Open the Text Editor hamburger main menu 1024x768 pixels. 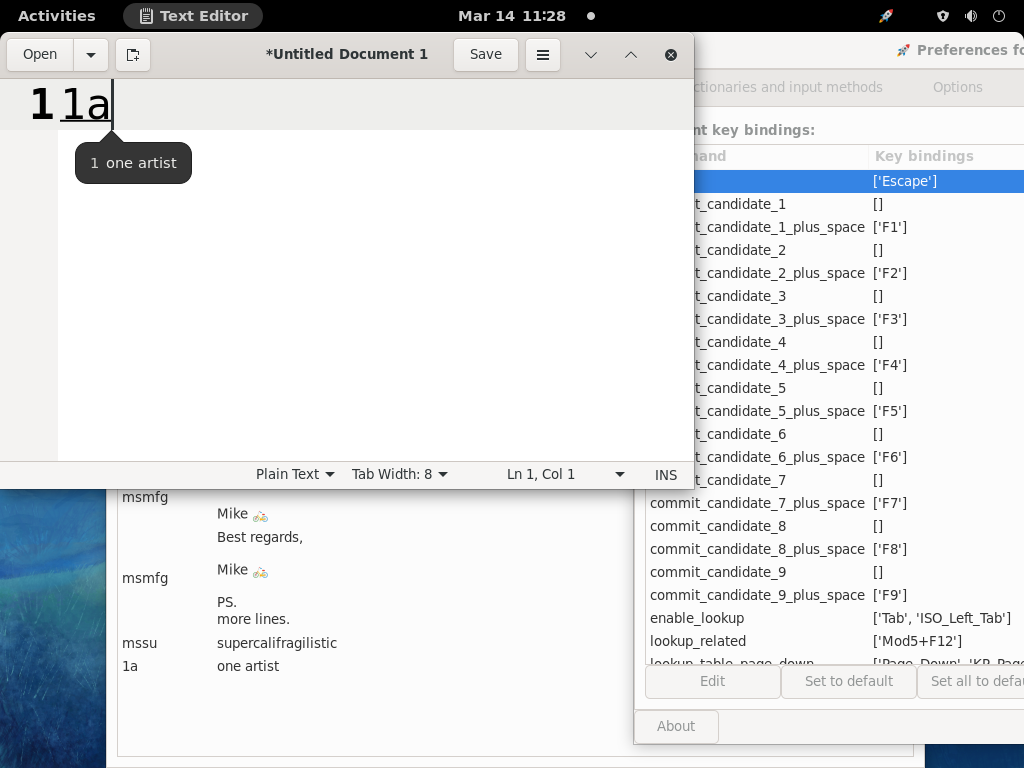point(543,55)
